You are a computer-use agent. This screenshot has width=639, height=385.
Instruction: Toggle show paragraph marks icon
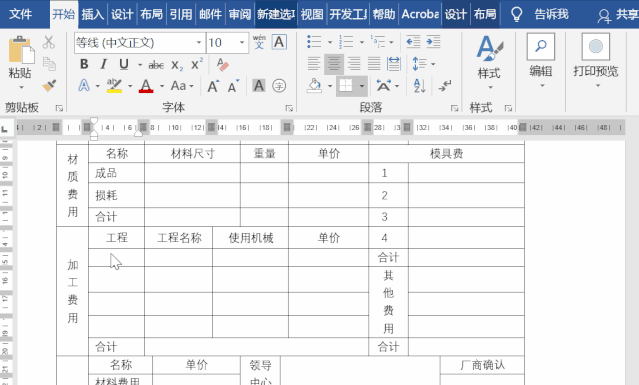[445, 86]
